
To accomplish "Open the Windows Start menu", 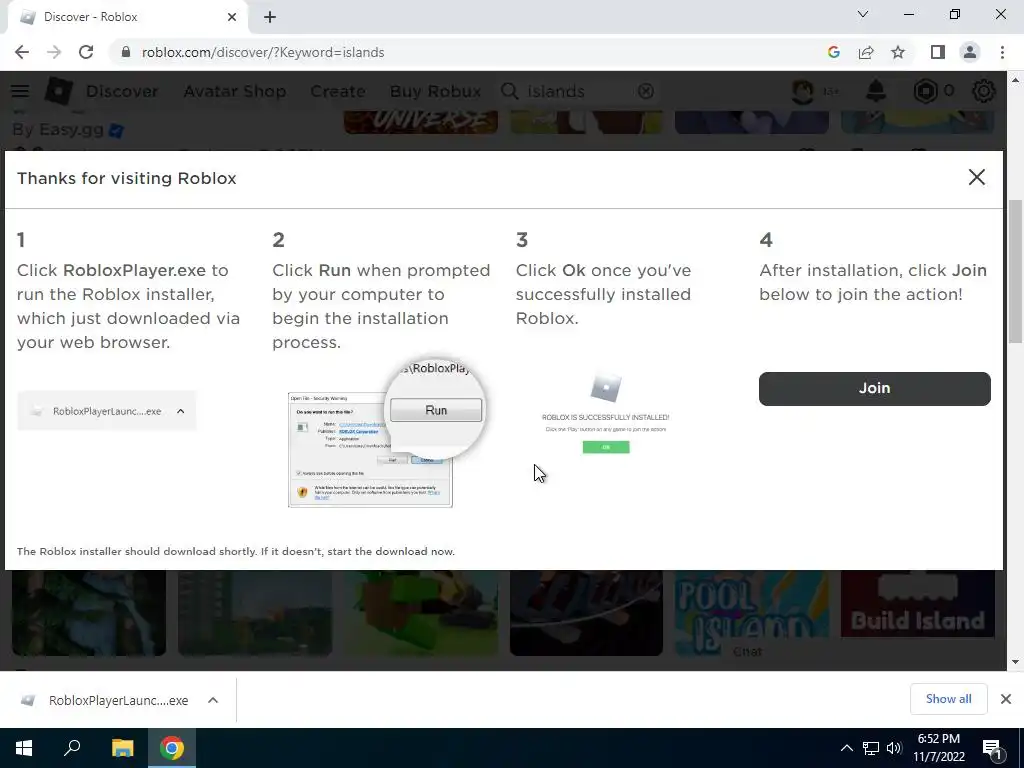I will pos(24,748).
